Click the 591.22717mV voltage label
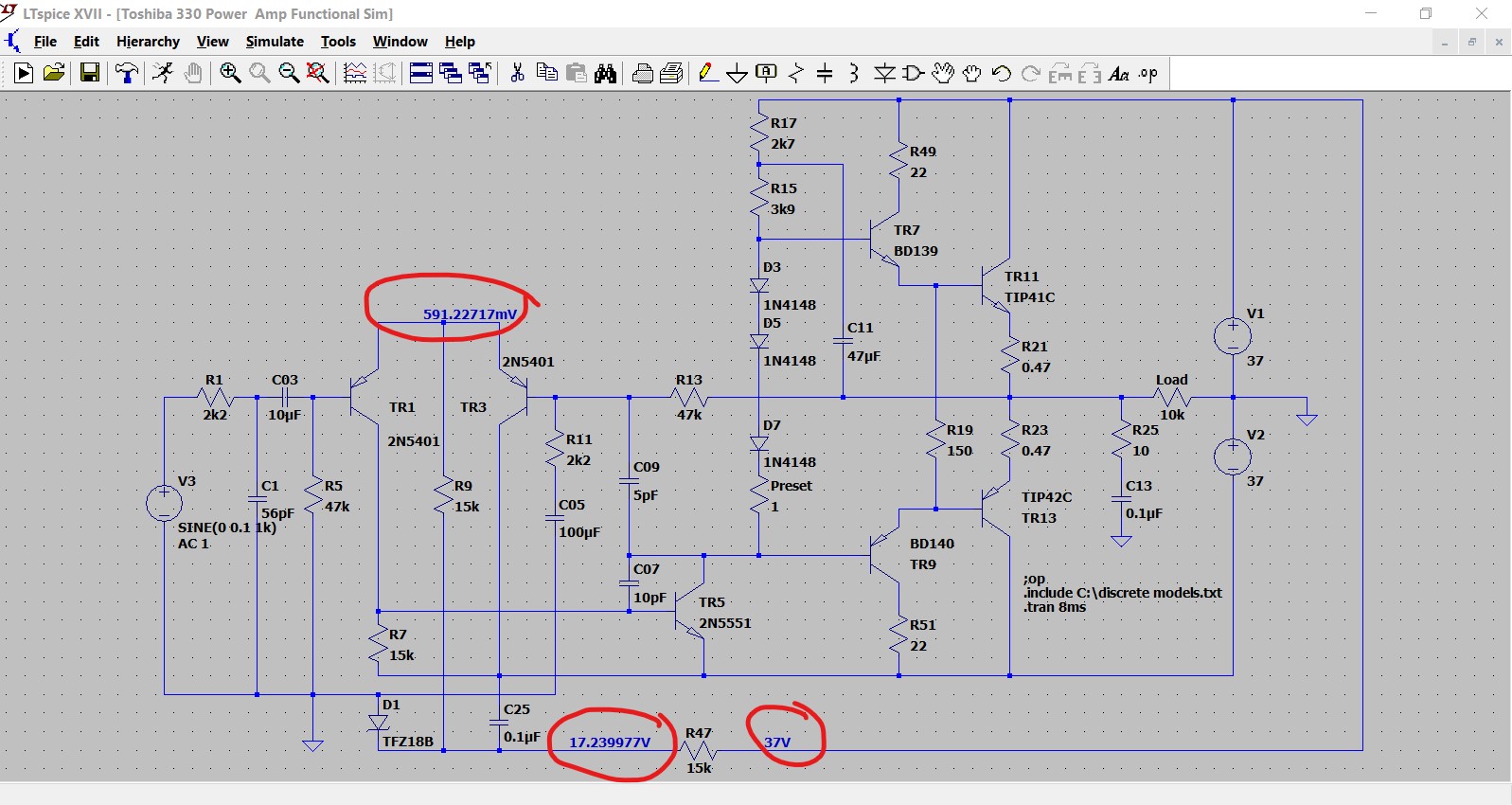The image size is (1512, 805). click(x=471, y=314)
